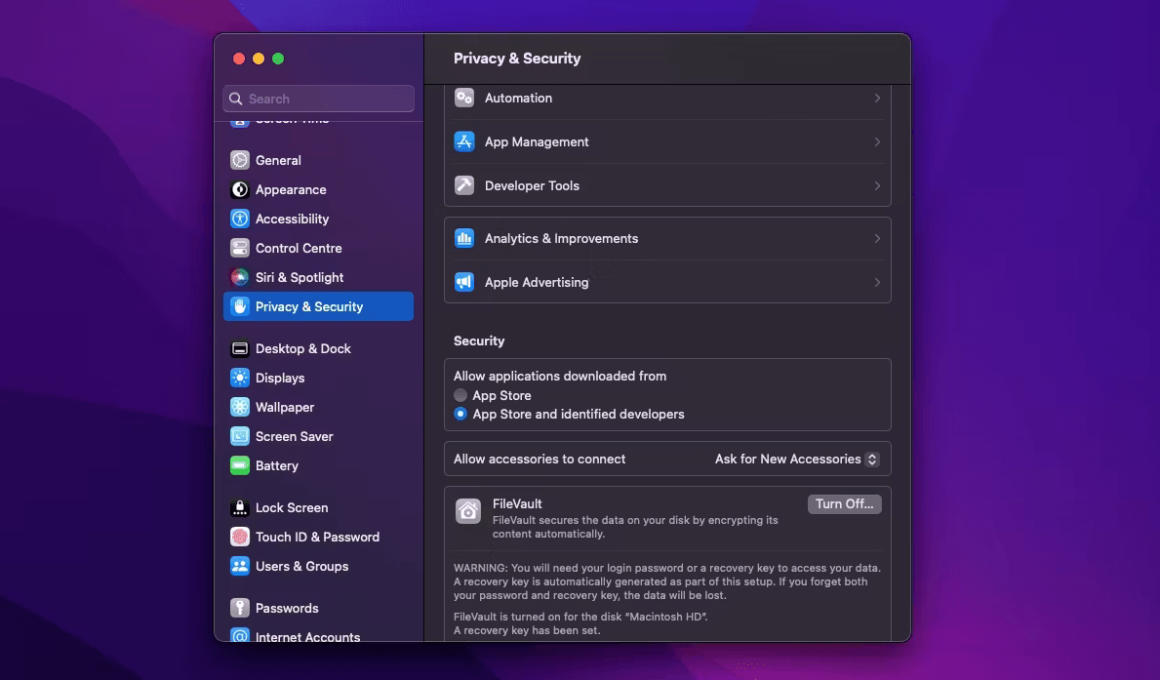
Task: Click the Accessibility icon in sidebar
Action: click(x=240, y=218)
